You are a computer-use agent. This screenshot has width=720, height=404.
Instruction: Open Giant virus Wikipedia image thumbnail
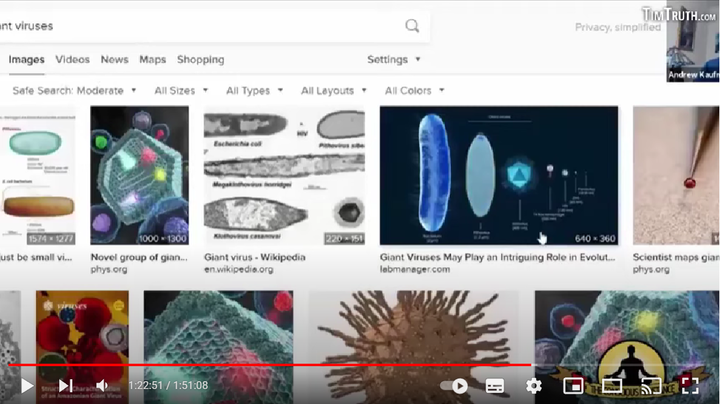point(284,175)
